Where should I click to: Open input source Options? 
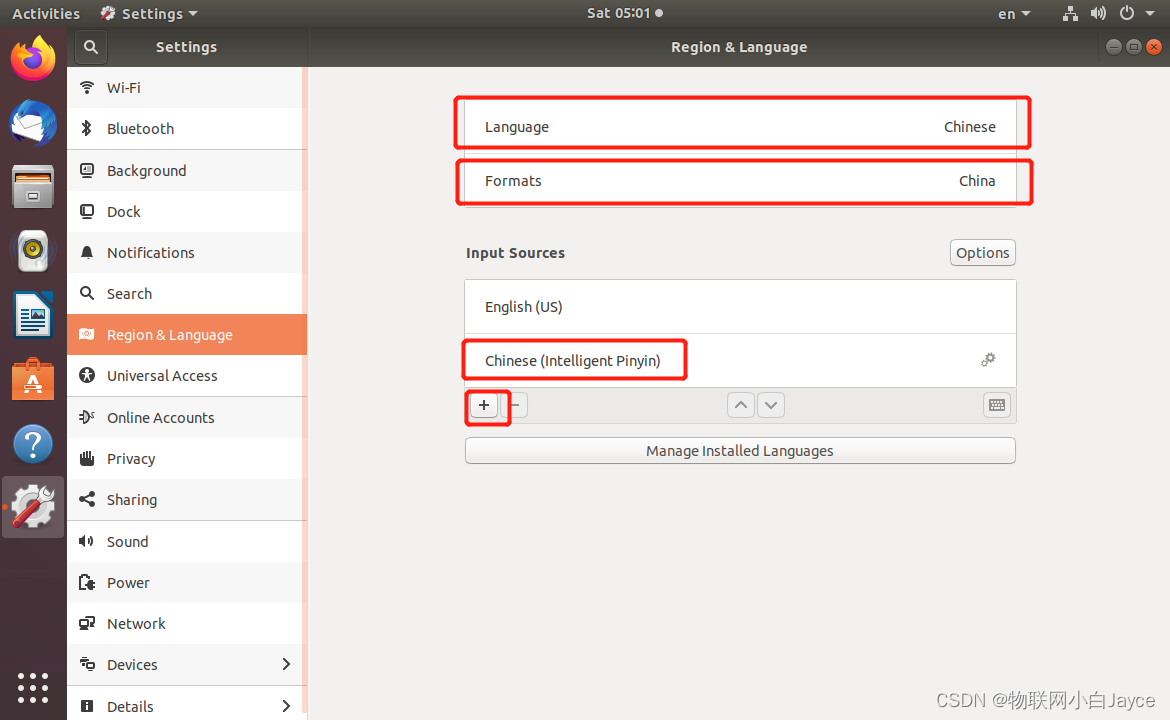[982, 252]
